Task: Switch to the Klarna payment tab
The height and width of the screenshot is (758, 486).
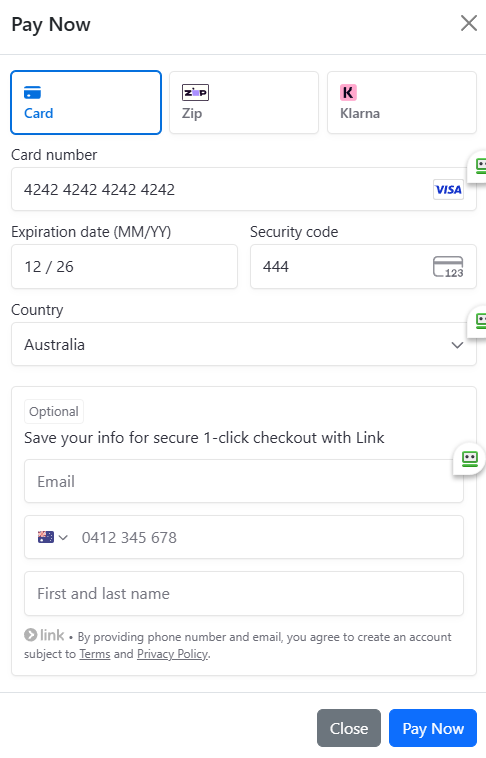Action: tap(402, 102)
